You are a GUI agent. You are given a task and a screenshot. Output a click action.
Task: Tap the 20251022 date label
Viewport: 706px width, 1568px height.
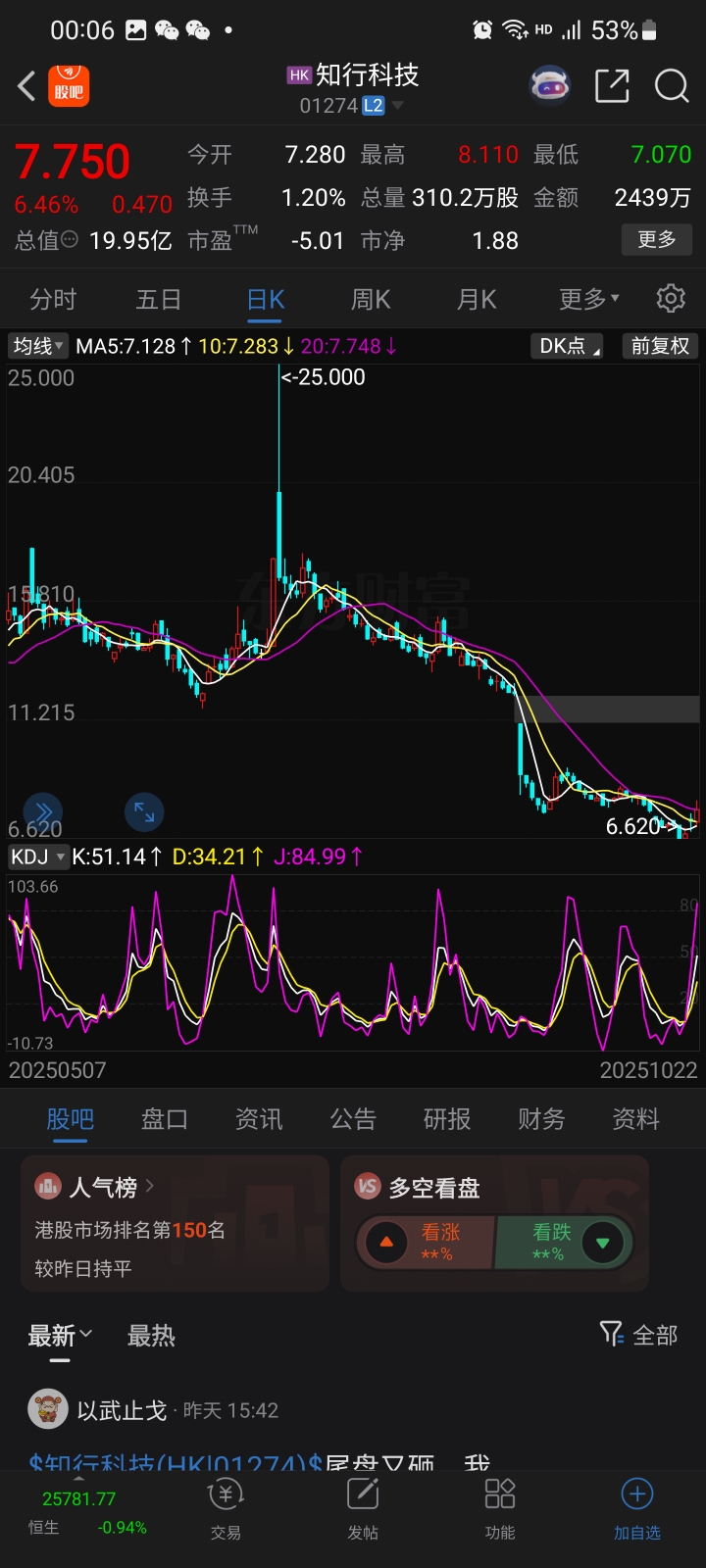(648, 1070)
